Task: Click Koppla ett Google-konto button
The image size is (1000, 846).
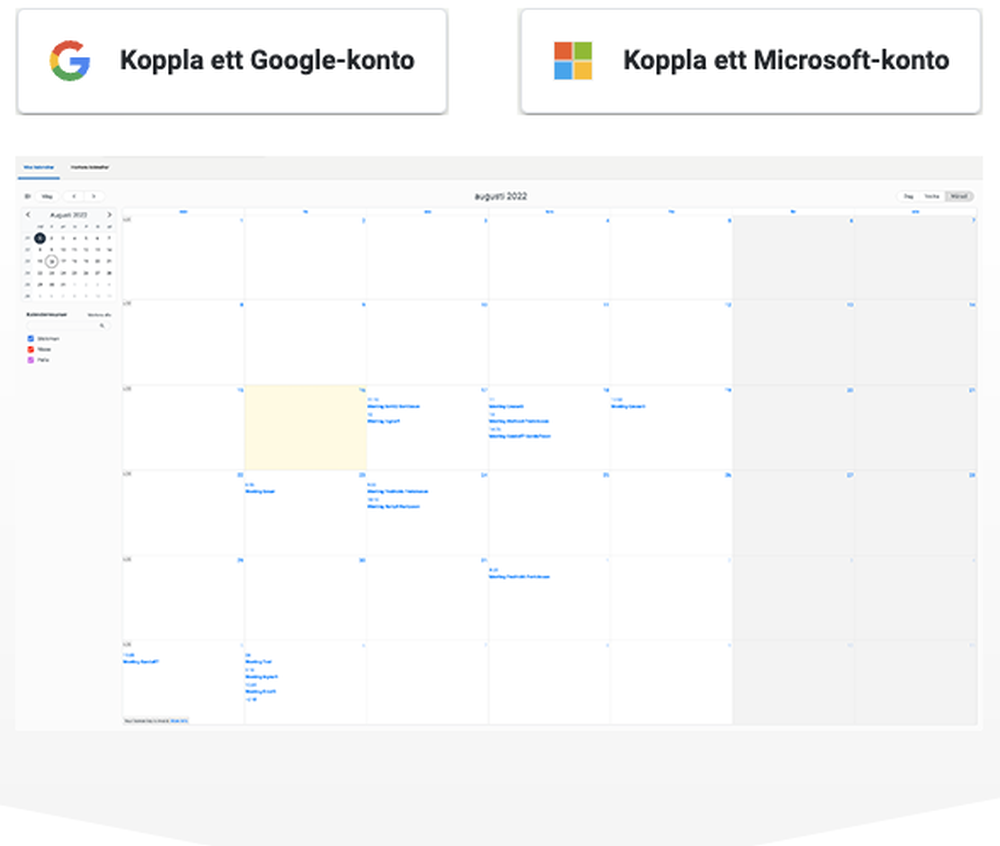Action: [232, 61]
